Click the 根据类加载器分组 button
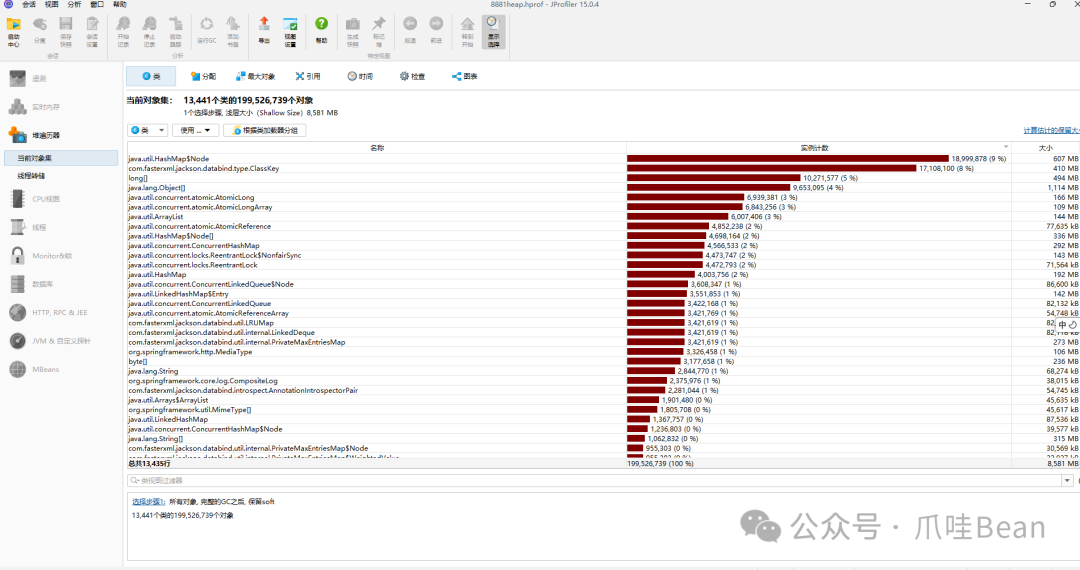Image resolution: width=1080 pixels, height=570 pixels. click(264, 130)
